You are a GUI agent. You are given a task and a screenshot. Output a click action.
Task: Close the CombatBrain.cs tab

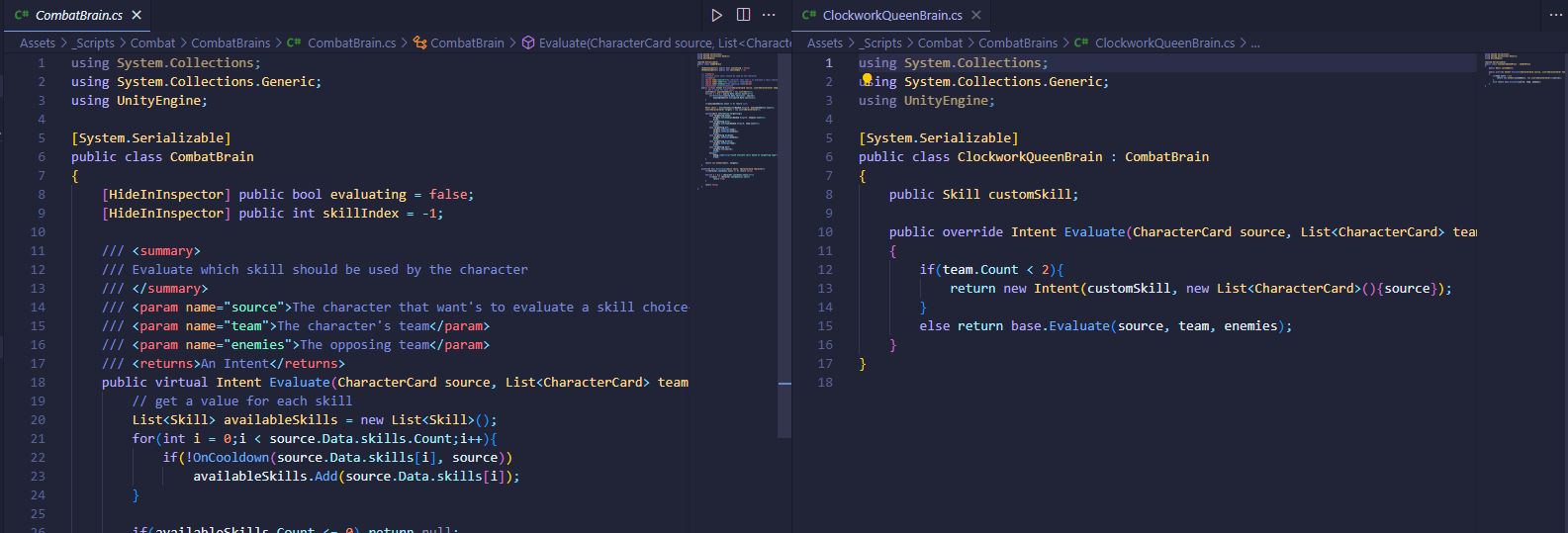(137, 15)
